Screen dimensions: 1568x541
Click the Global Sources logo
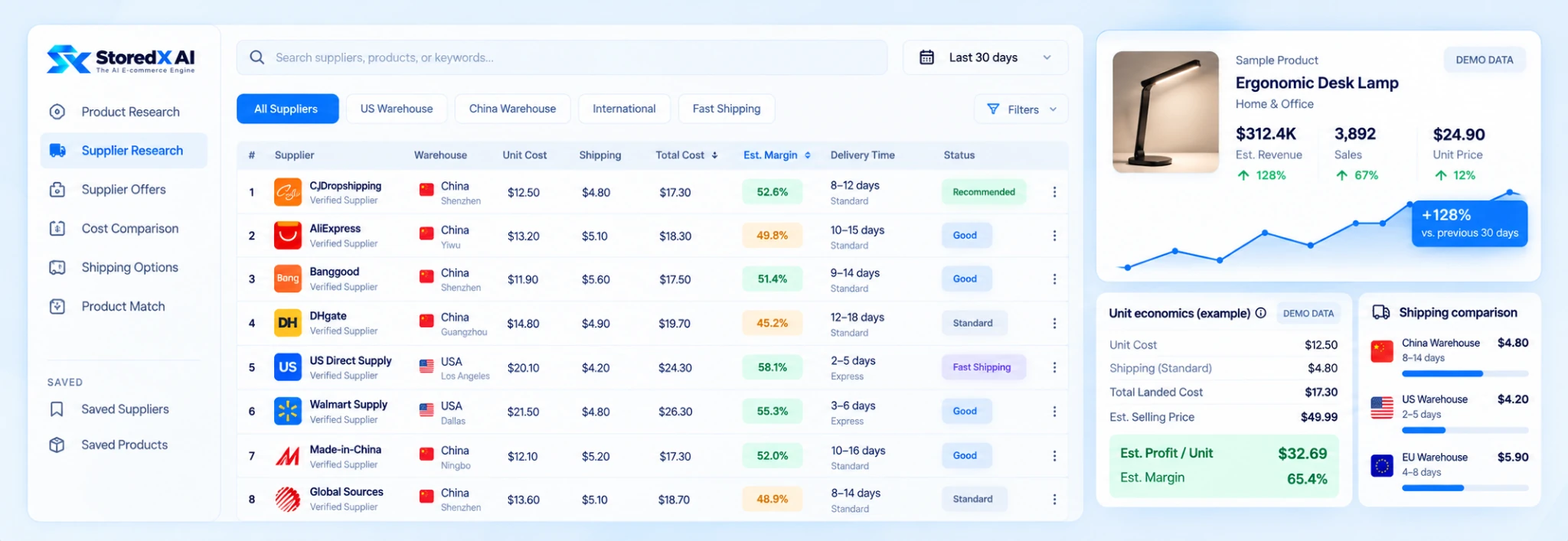click(x=288, y=499)
